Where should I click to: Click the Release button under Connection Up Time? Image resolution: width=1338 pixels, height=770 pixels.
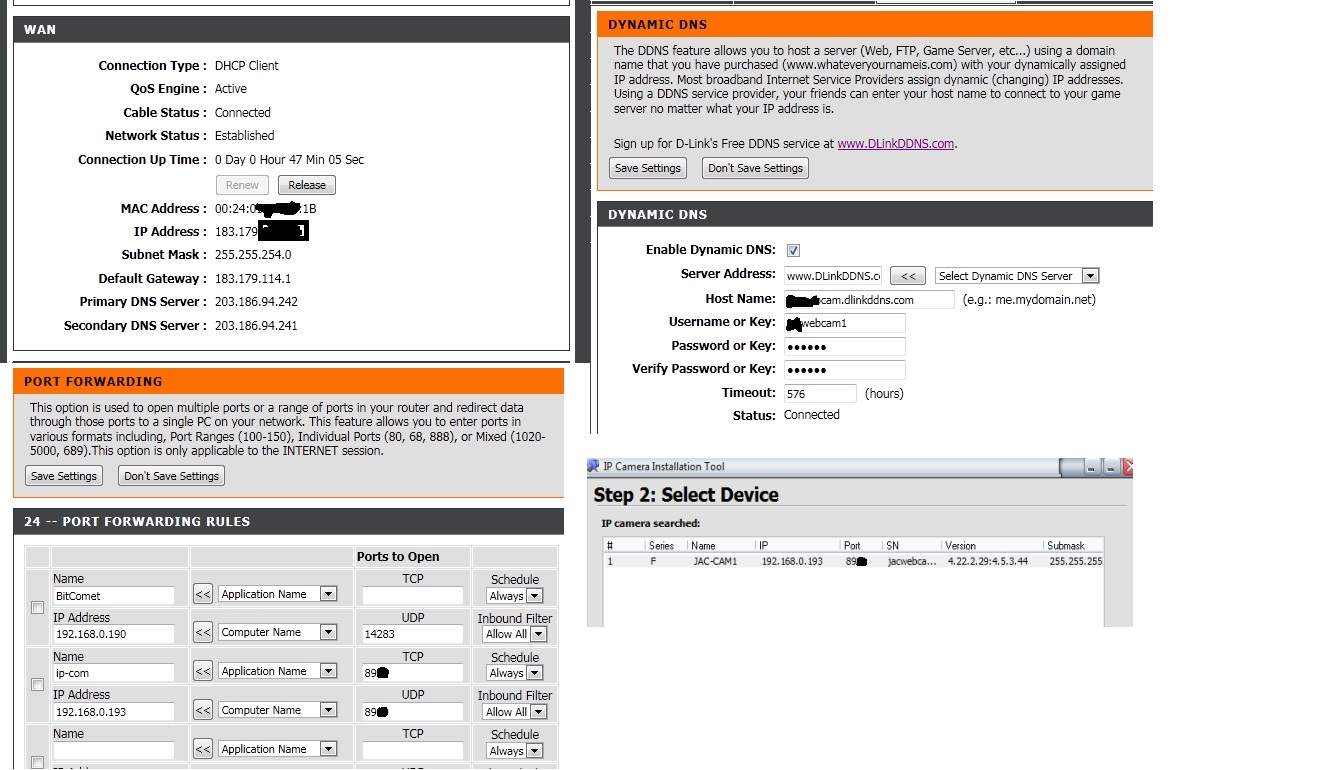[307, 185]
